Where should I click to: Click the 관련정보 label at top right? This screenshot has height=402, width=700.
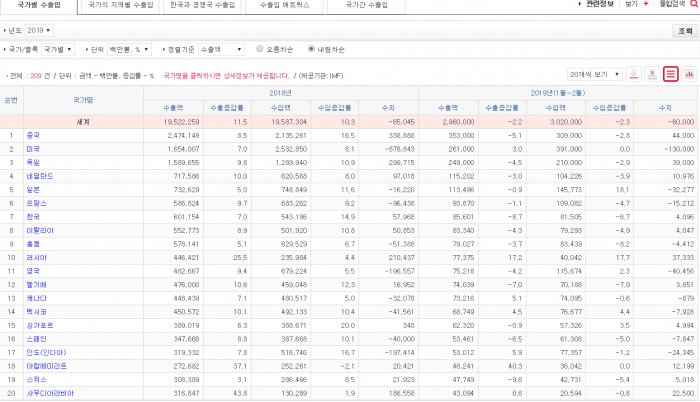pyautogui.click(x=599, y=5)
